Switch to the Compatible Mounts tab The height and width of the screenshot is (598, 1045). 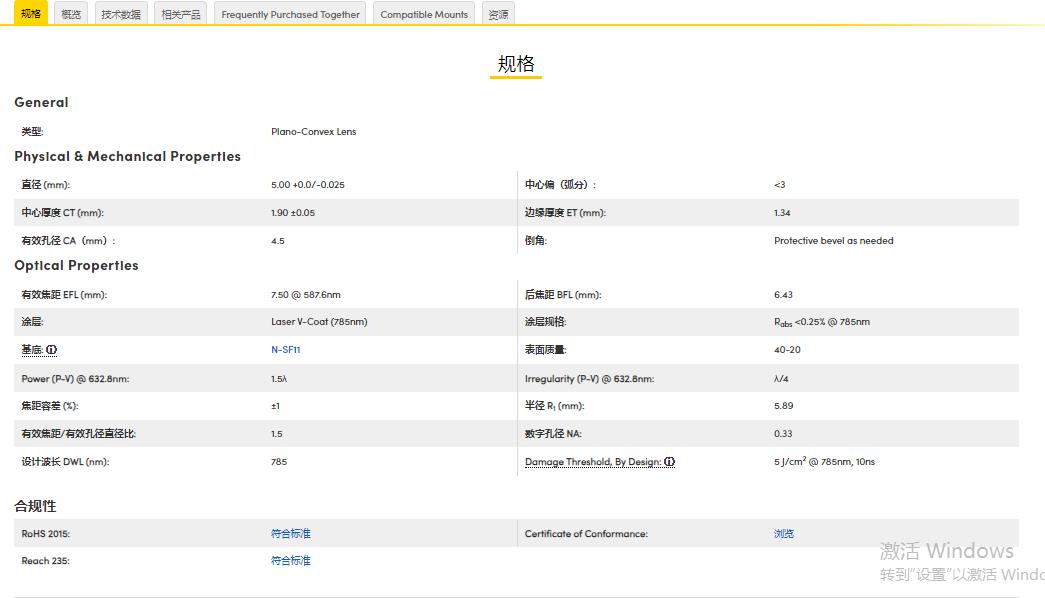[423, 14]
